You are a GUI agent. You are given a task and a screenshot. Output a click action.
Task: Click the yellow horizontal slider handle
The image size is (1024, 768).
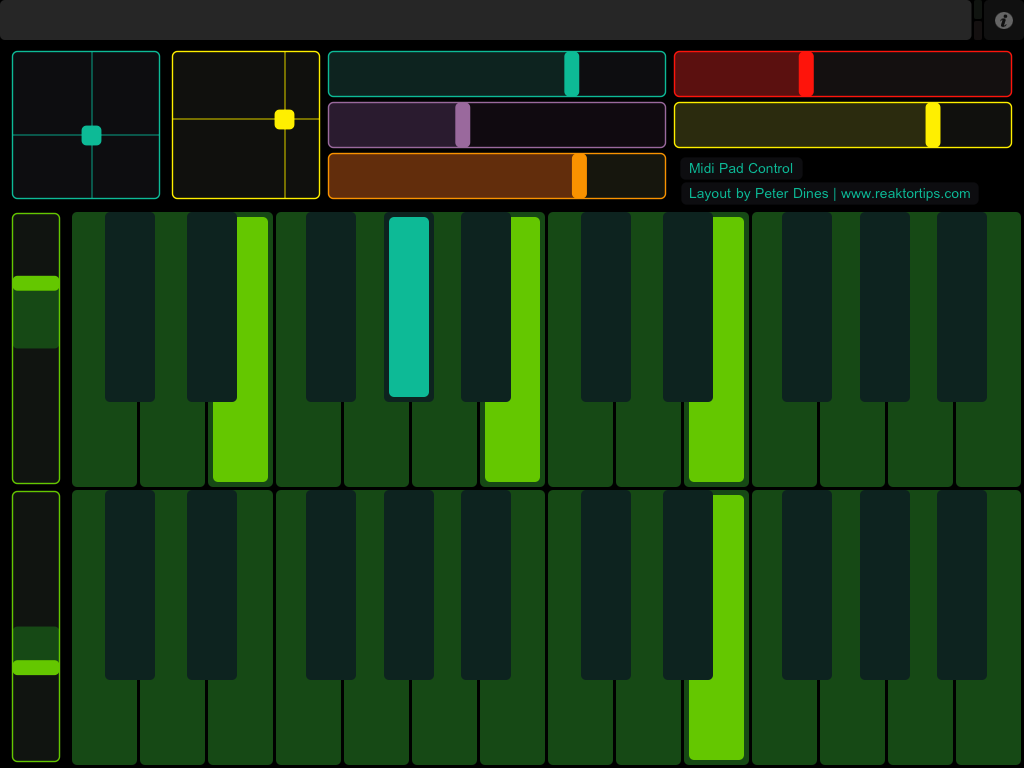933,125
